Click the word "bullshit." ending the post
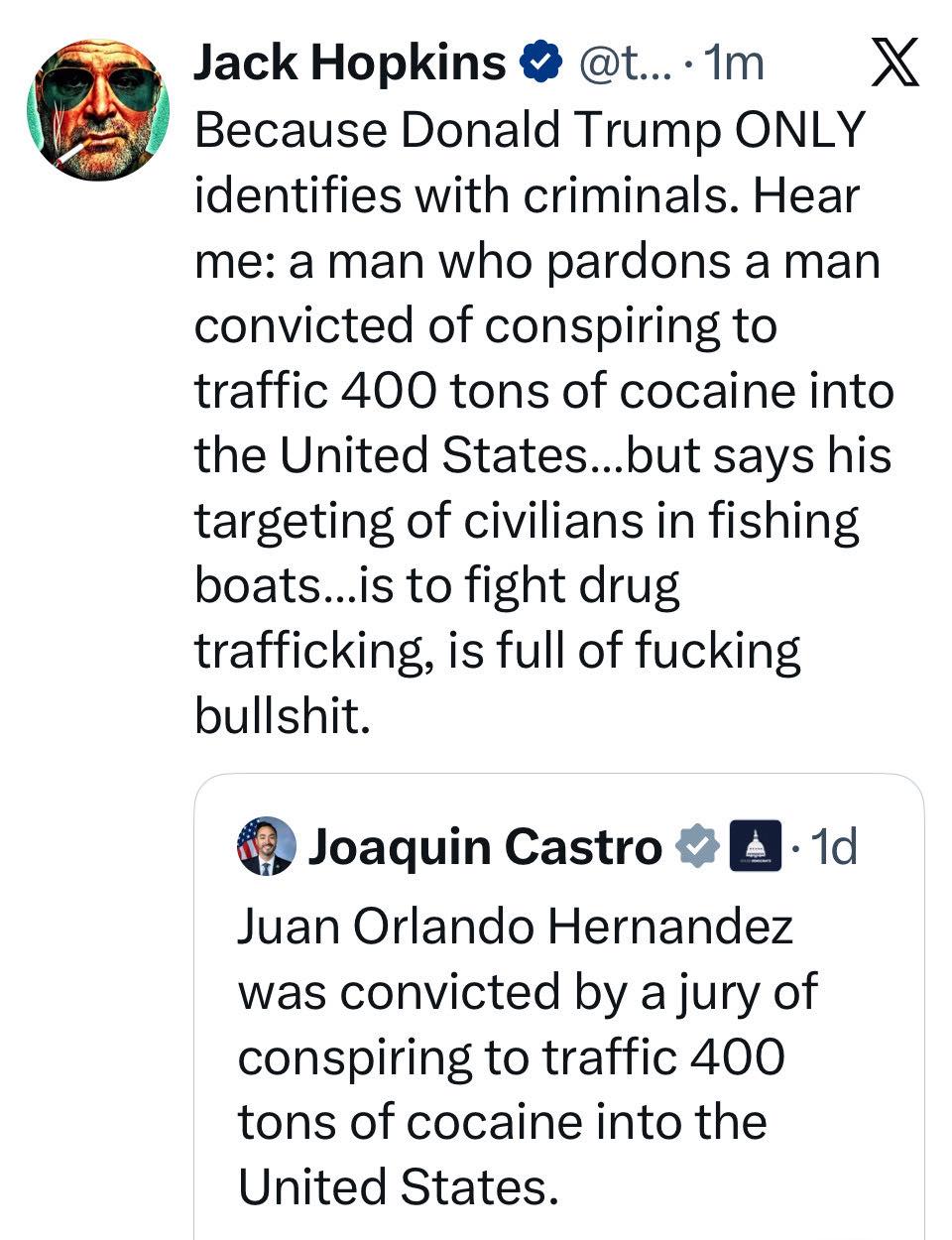Viewport: 952px width, 1240px height. click(x=283, y=715)
